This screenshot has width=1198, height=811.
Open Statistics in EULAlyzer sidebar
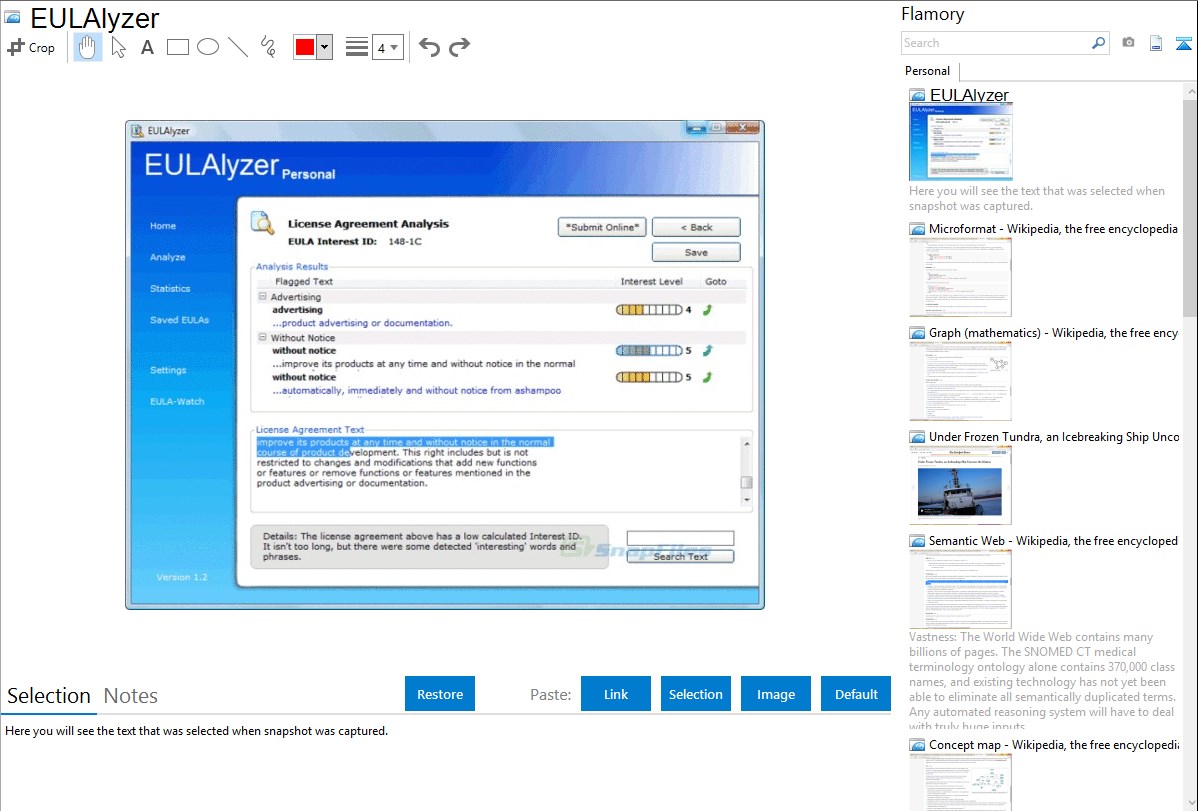[x=170, y=288]
